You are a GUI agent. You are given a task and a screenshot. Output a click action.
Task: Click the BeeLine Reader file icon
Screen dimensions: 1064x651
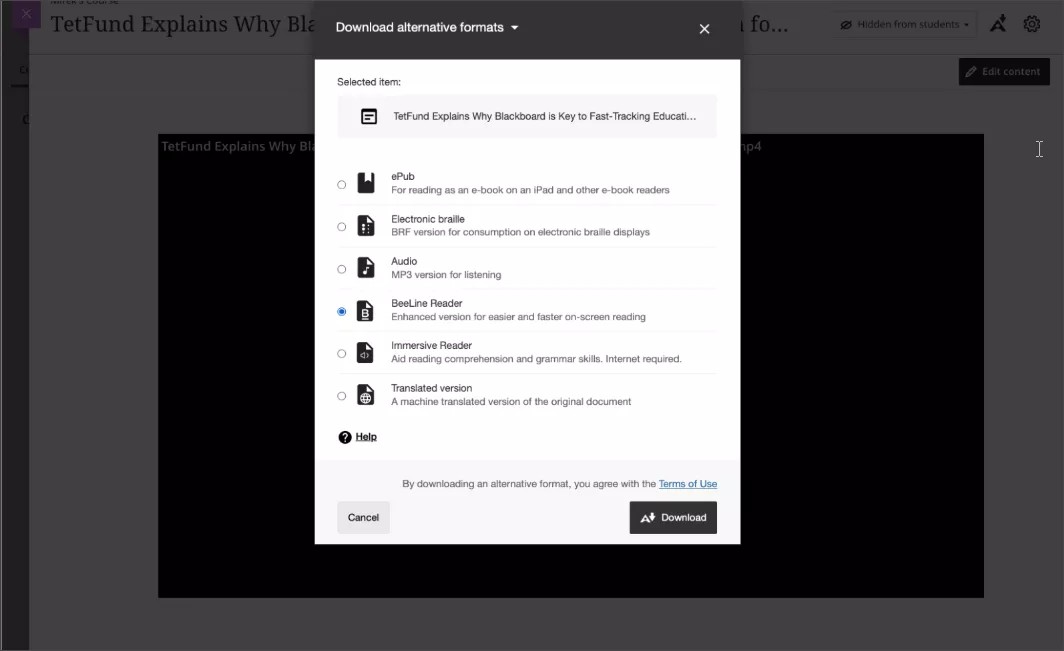click(x=366, y=311)
